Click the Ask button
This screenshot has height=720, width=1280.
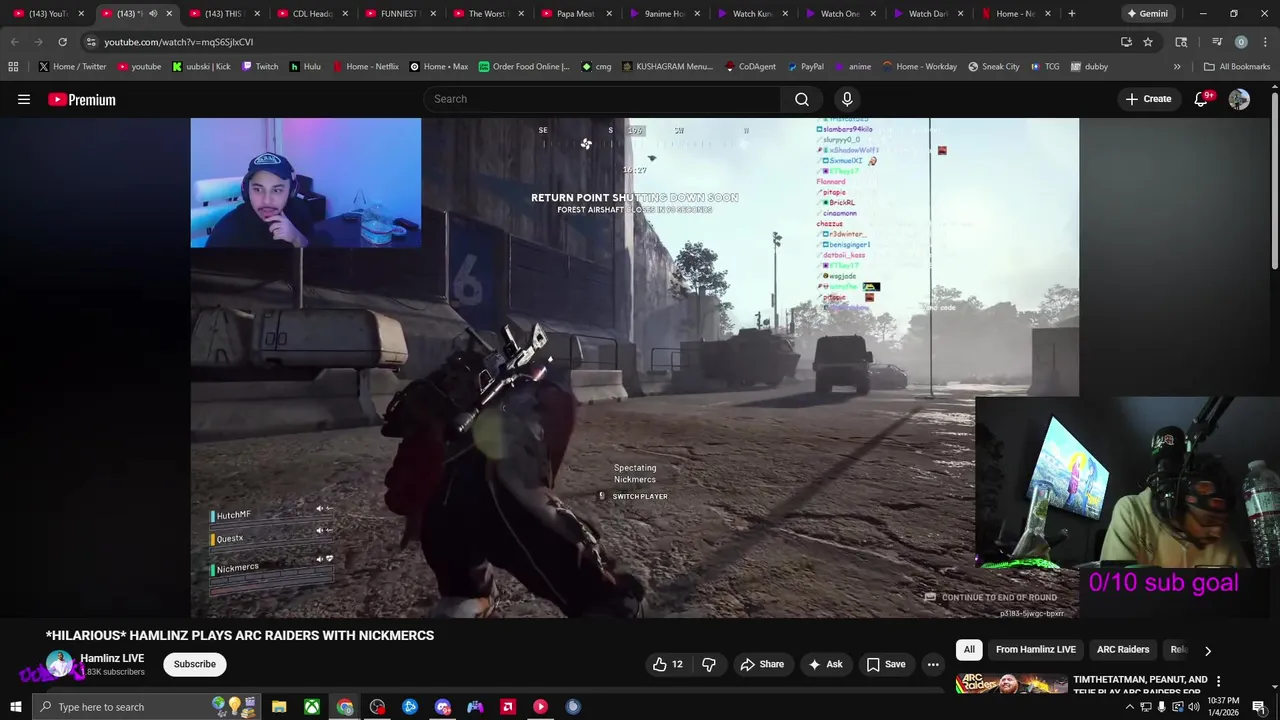(826, 664)
